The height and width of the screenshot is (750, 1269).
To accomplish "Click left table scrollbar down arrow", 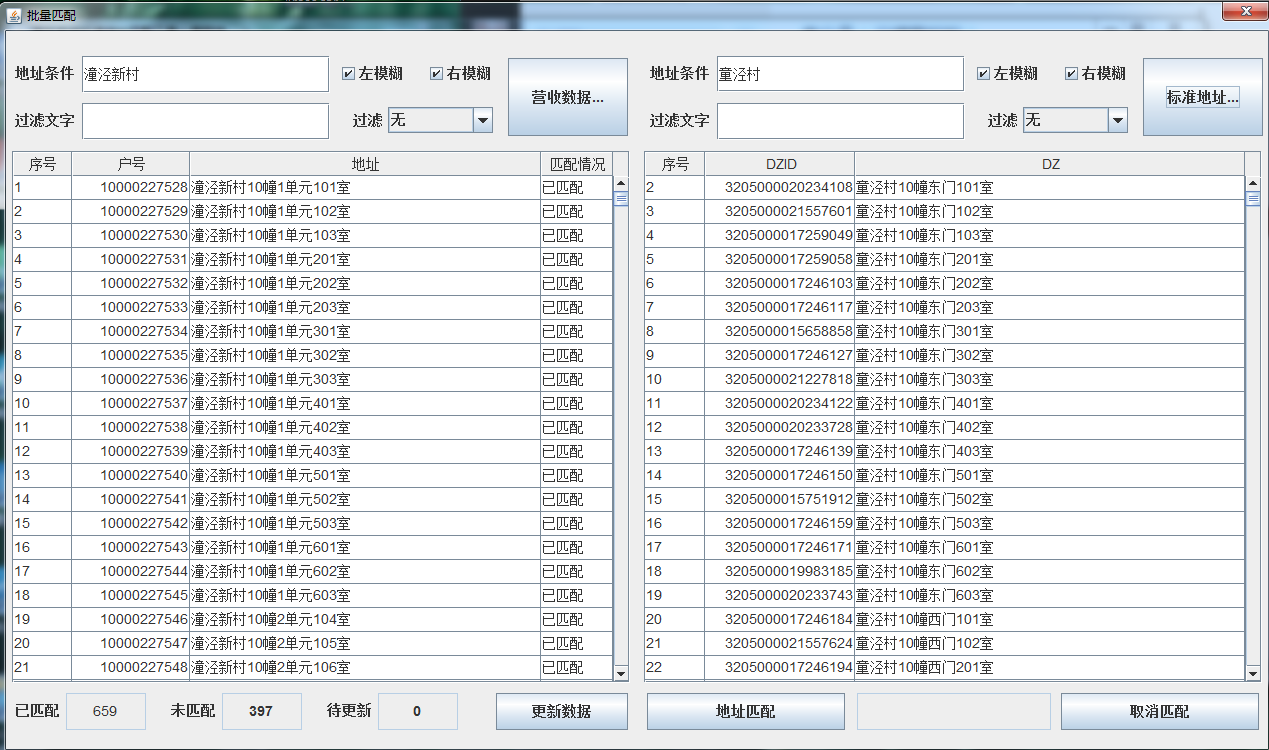I will pyautogui.click(x=621, y=674).
